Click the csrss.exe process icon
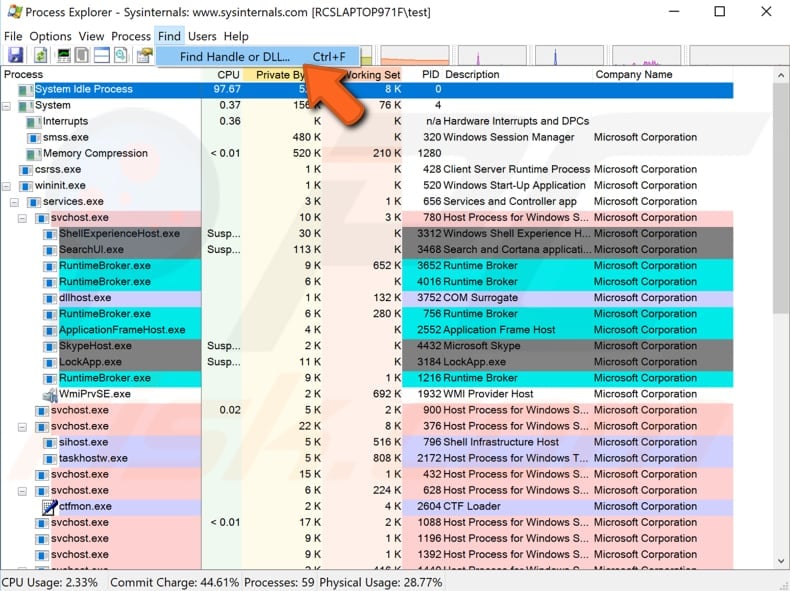 [x=26, y=170]
